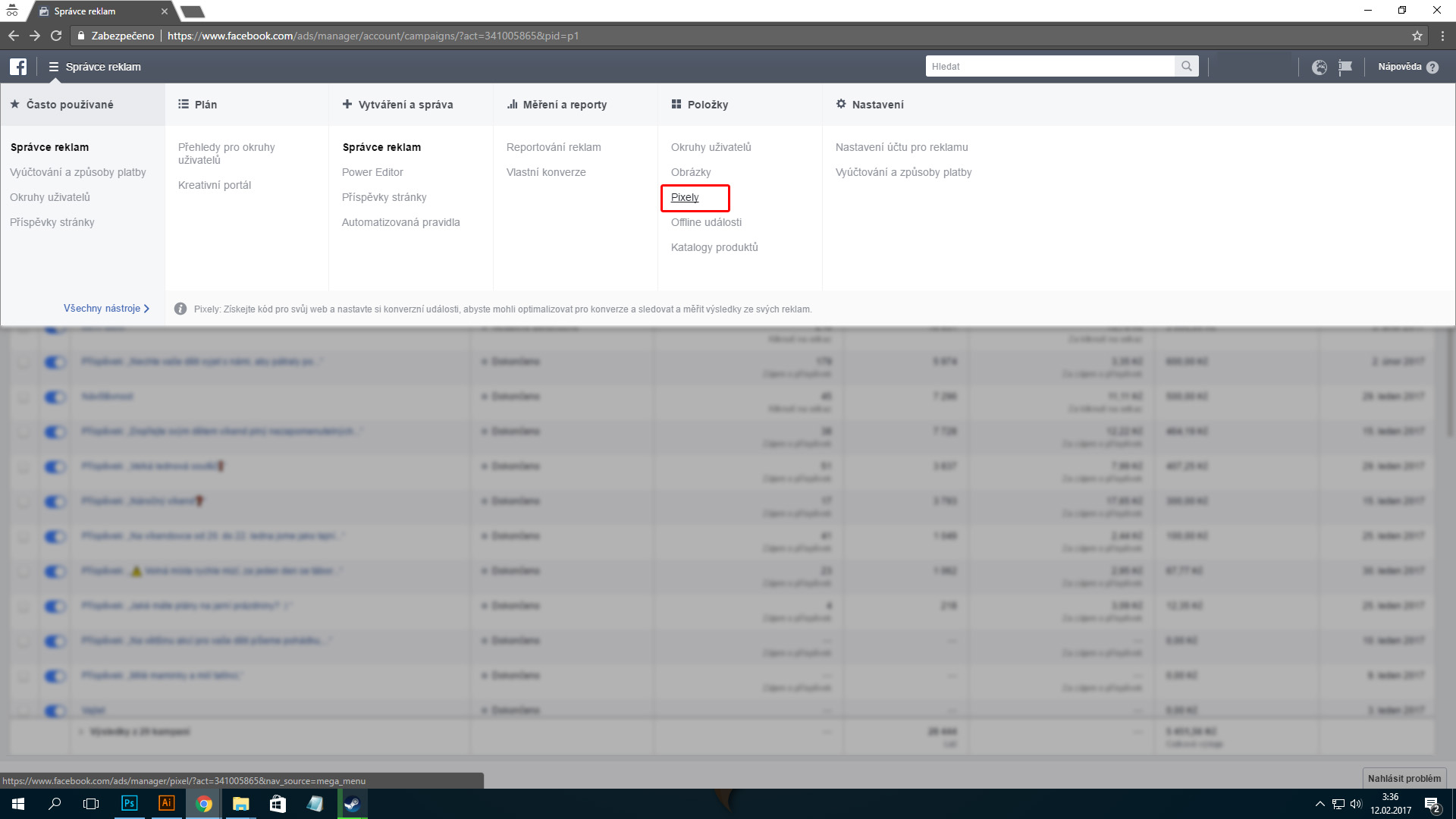Screen dimensions: 1456x819
Task: Open Okruhy uživatelů under Často používané
Action: (50, 197)
